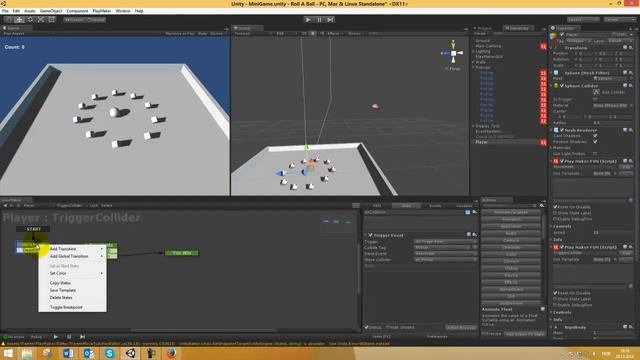This screenshot has height=360, width=640.
Task: Toggle Receive Shadows checkbox
Action: point(595,142)
